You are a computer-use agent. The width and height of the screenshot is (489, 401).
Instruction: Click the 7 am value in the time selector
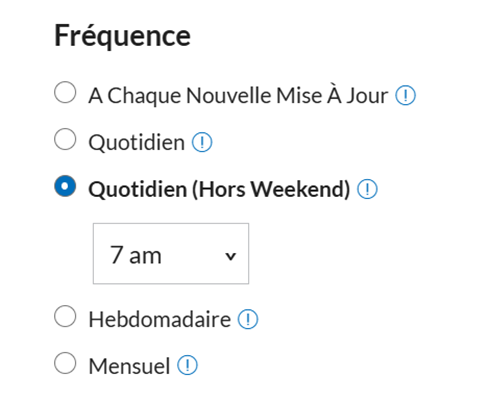point(136,255)
